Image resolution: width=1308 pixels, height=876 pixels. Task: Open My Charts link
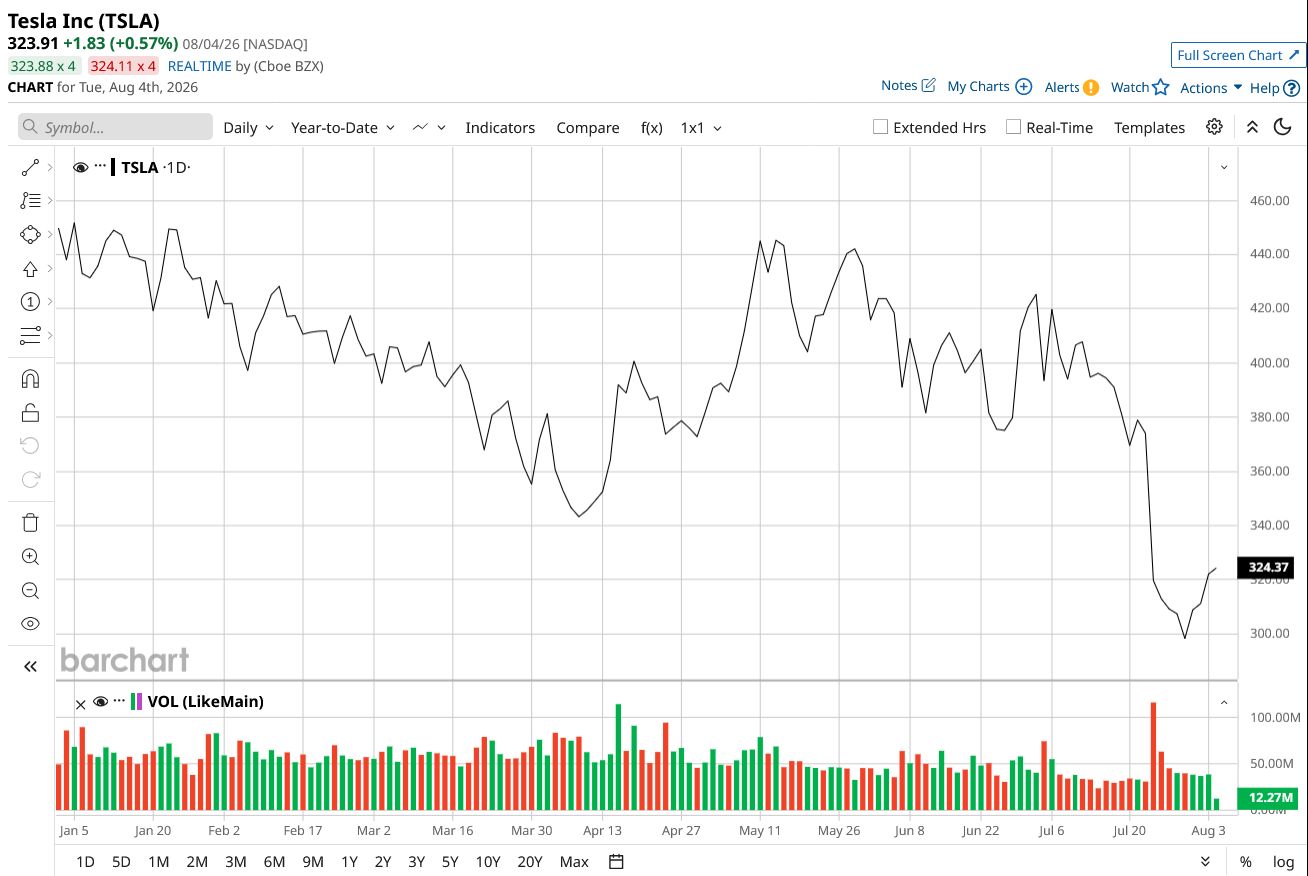coord(989,86)
